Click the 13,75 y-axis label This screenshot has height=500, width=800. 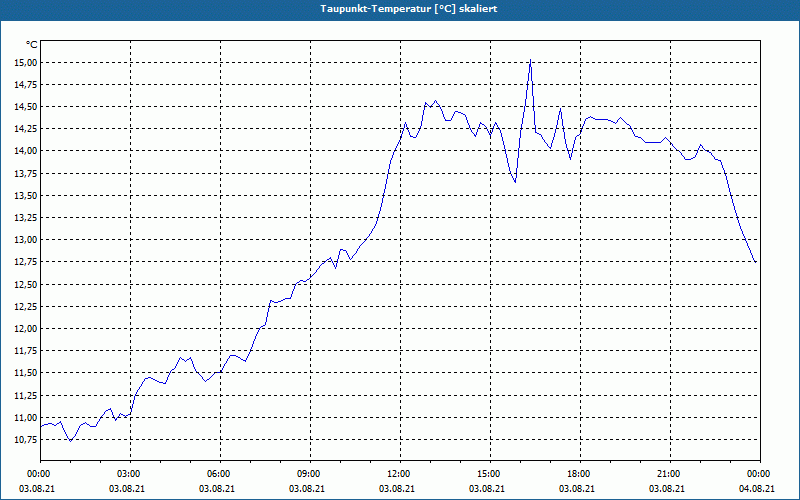point(26,173)
